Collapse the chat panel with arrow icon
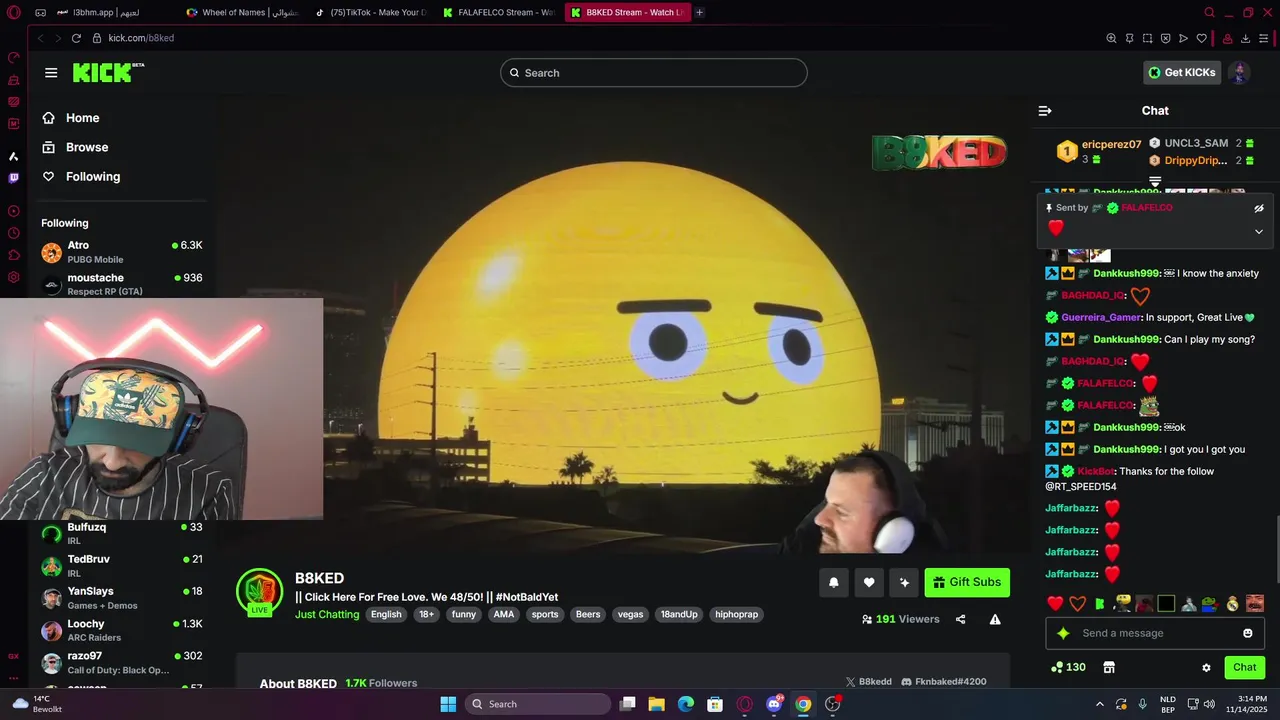The width and height of the screenshot is (1280, 720). coord(1045,111)
